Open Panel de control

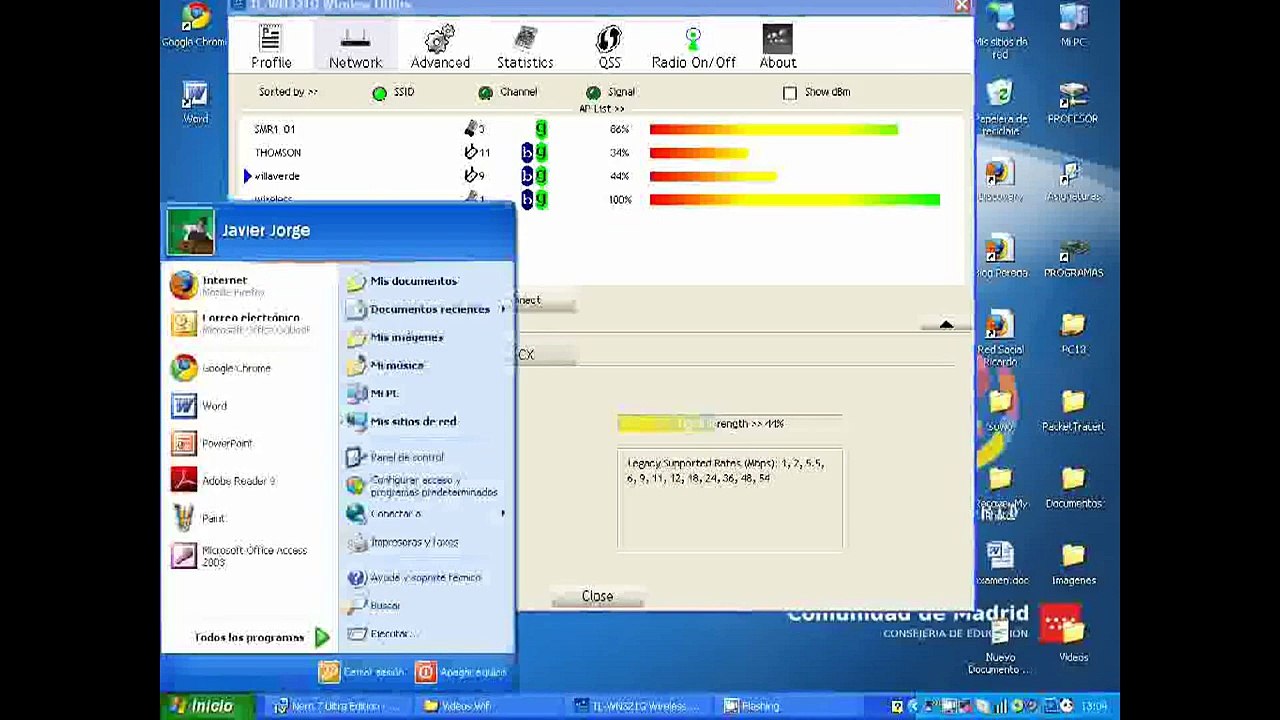pyautogui.click(x=426, y=457)
